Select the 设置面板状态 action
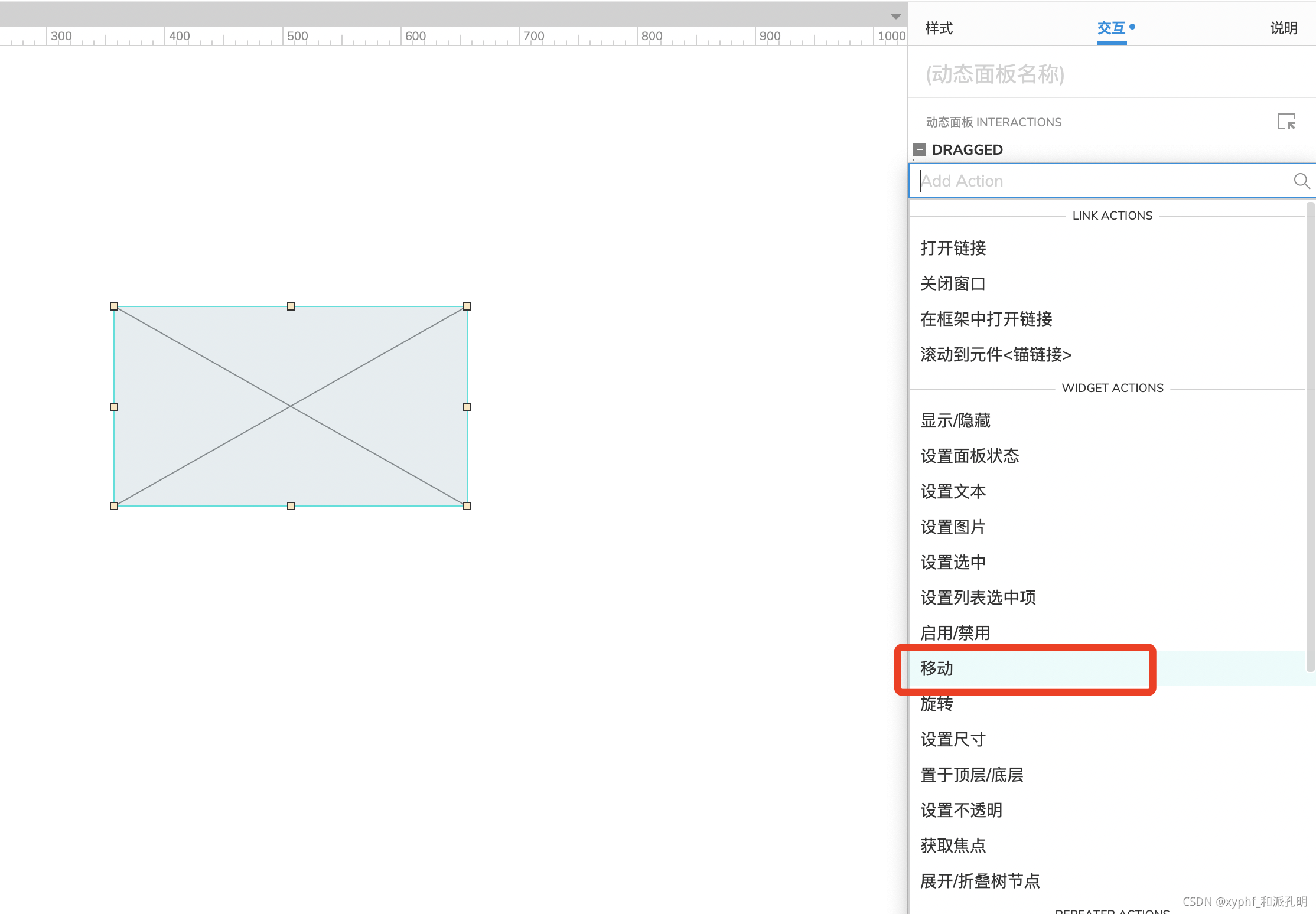The image size is (1316, 914). tap(1107, 456)
